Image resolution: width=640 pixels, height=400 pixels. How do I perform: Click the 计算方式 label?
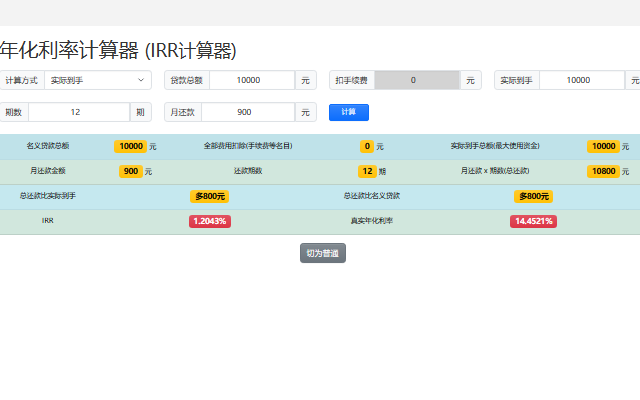22,80
